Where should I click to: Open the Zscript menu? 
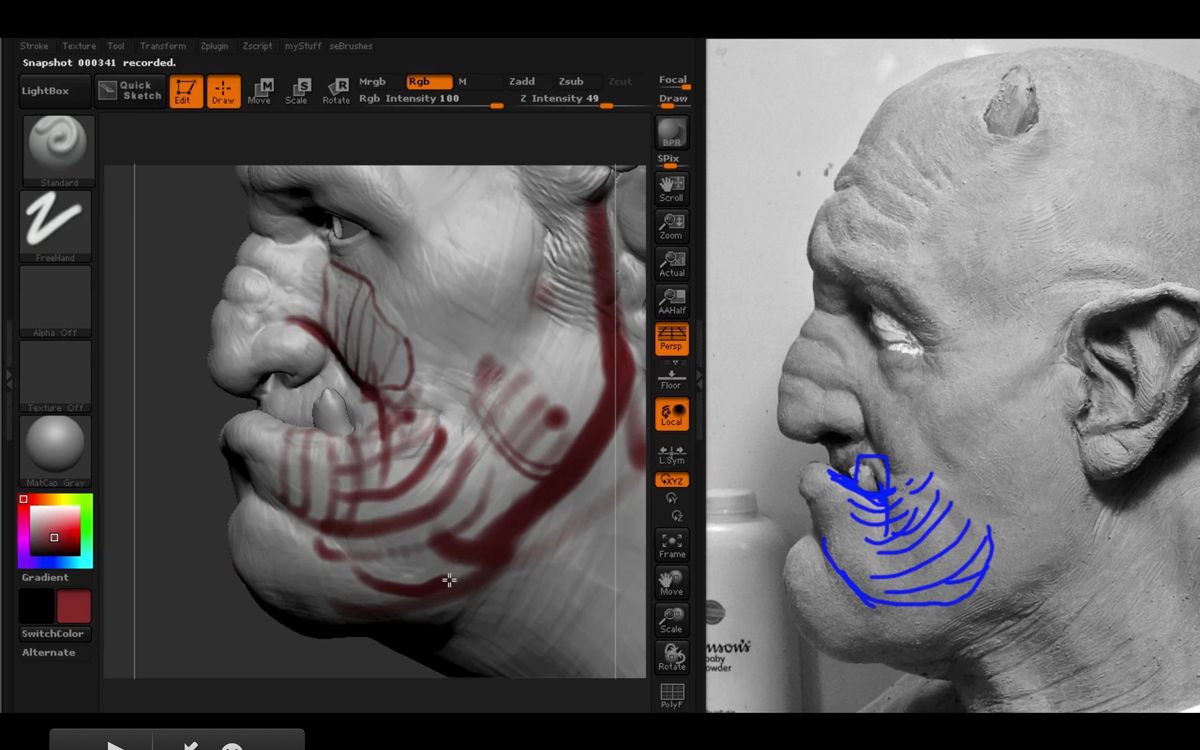257,46
